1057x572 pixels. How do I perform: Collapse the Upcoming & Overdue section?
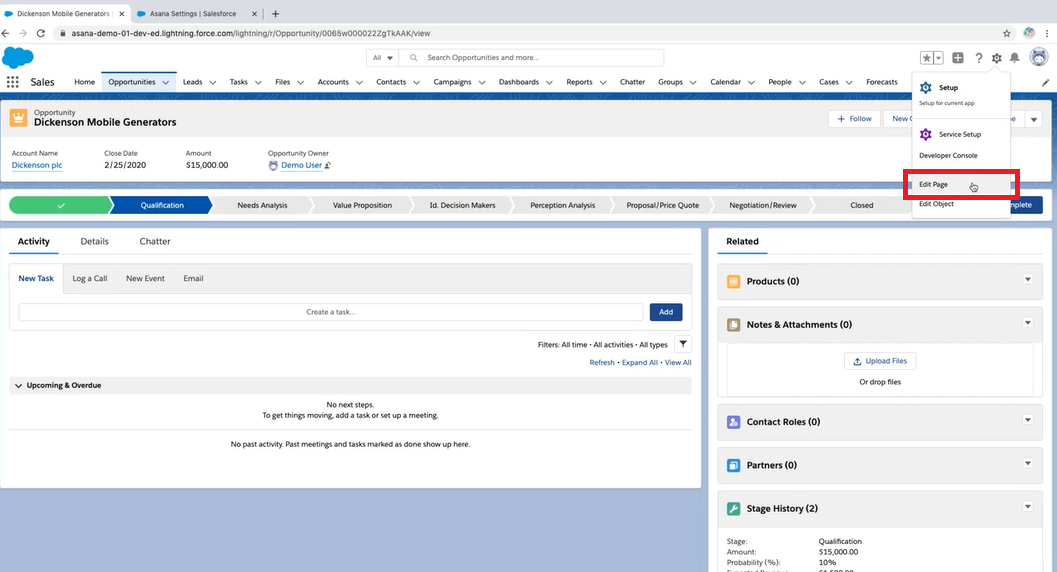pyautogui.click(x=18, y=386)
